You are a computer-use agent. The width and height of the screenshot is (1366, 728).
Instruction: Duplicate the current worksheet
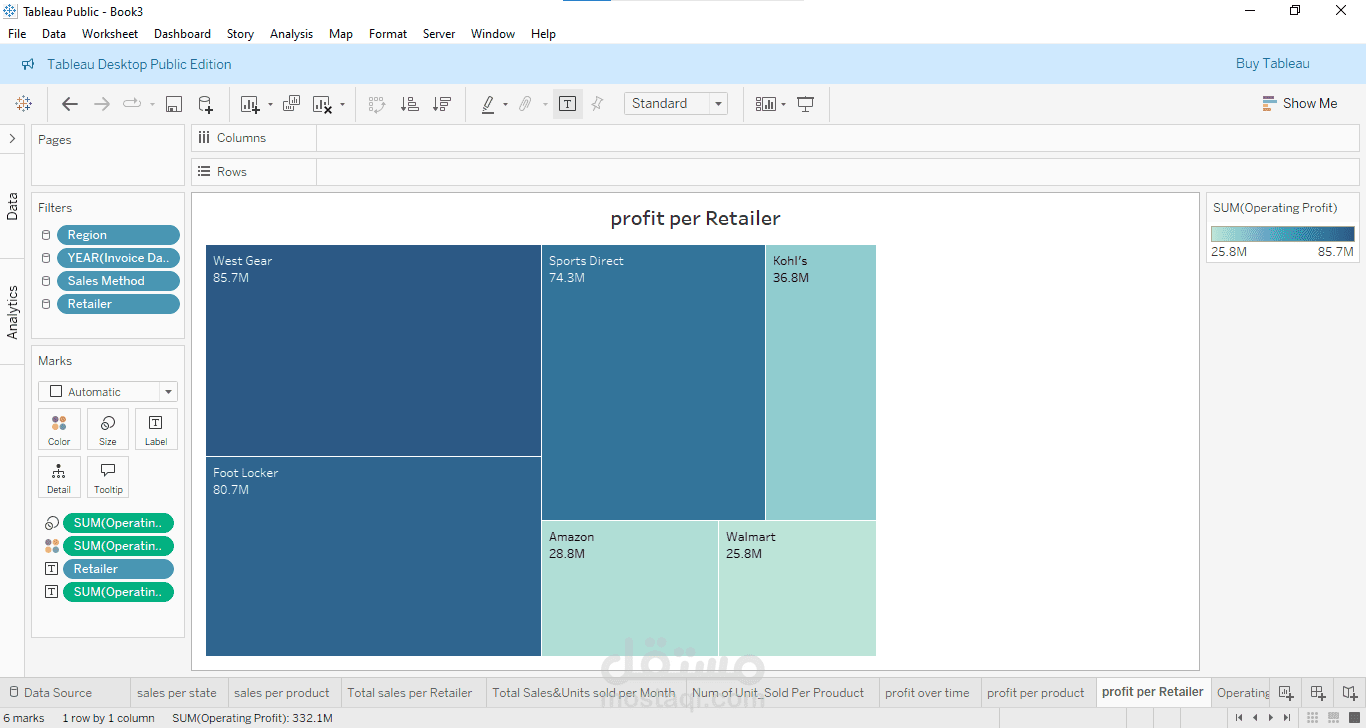(x=291, y=104)
